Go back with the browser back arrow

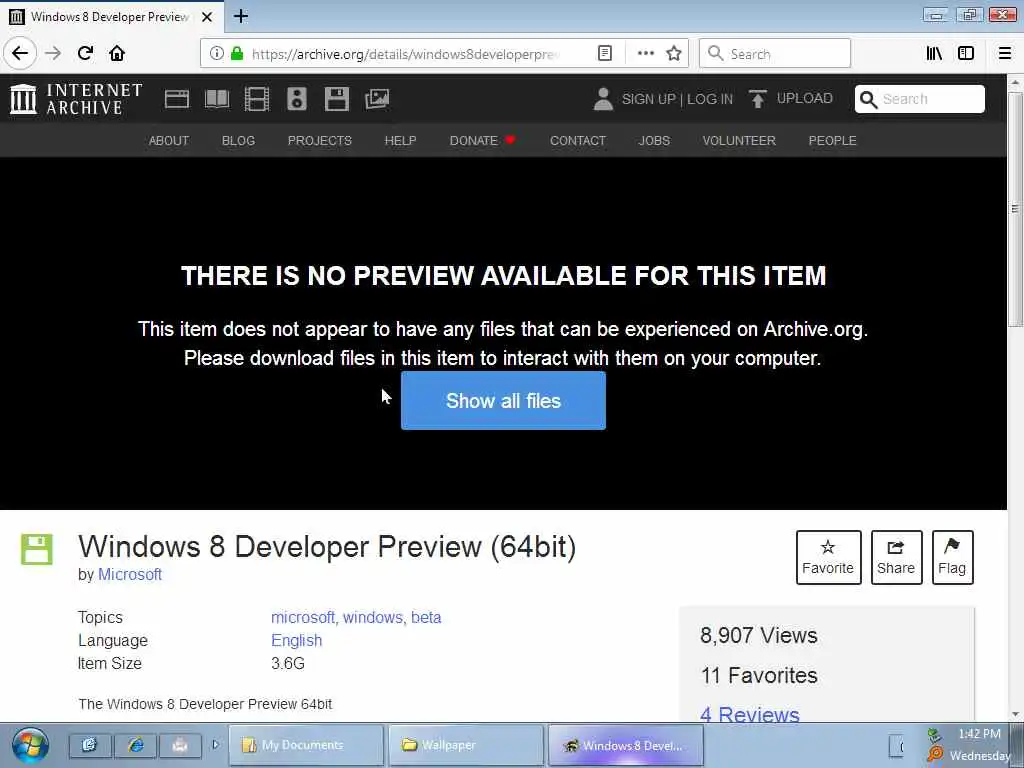click(20, 53)
